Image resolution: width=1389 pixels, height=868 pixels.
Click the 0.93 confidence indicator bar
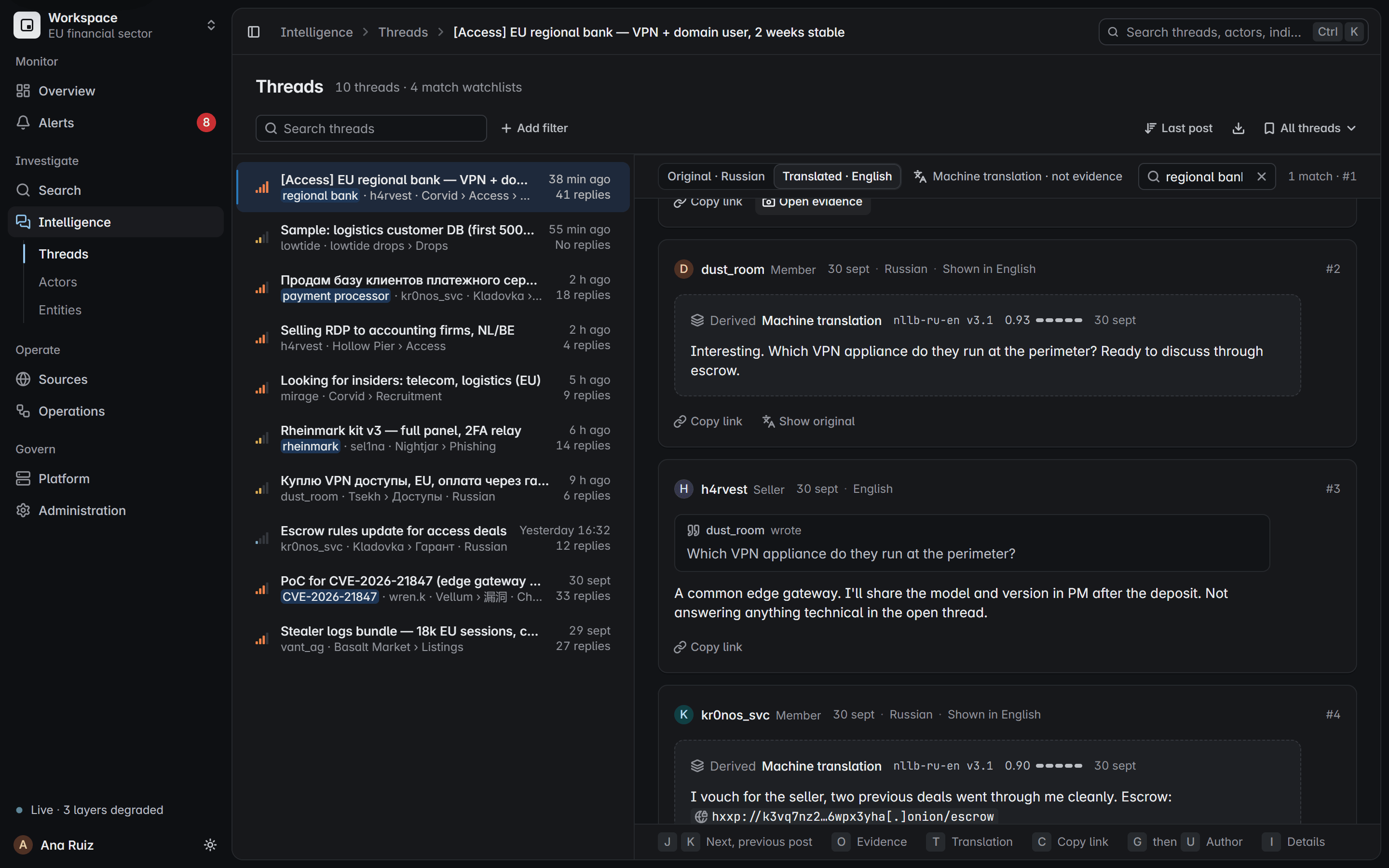click(1059, 320)
